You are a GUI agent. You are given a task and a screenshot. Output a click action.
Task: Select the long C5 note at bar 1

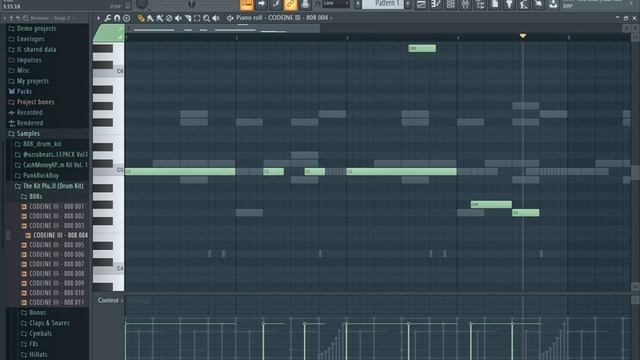pos(180,172)
